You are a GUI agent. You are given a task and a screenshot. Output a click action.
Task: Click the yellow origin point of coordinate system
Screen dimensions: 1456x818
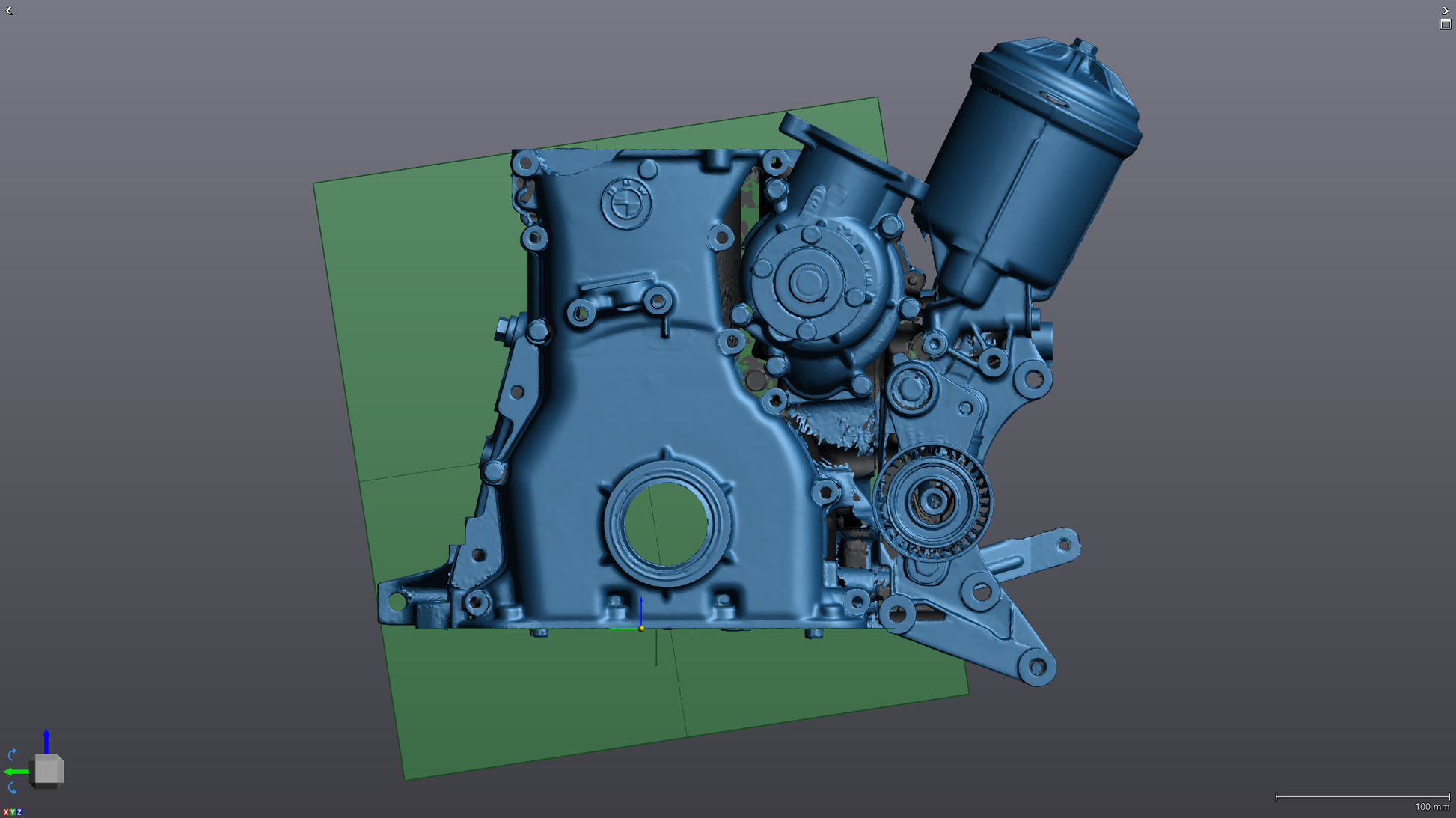click(x=641, y=629)
